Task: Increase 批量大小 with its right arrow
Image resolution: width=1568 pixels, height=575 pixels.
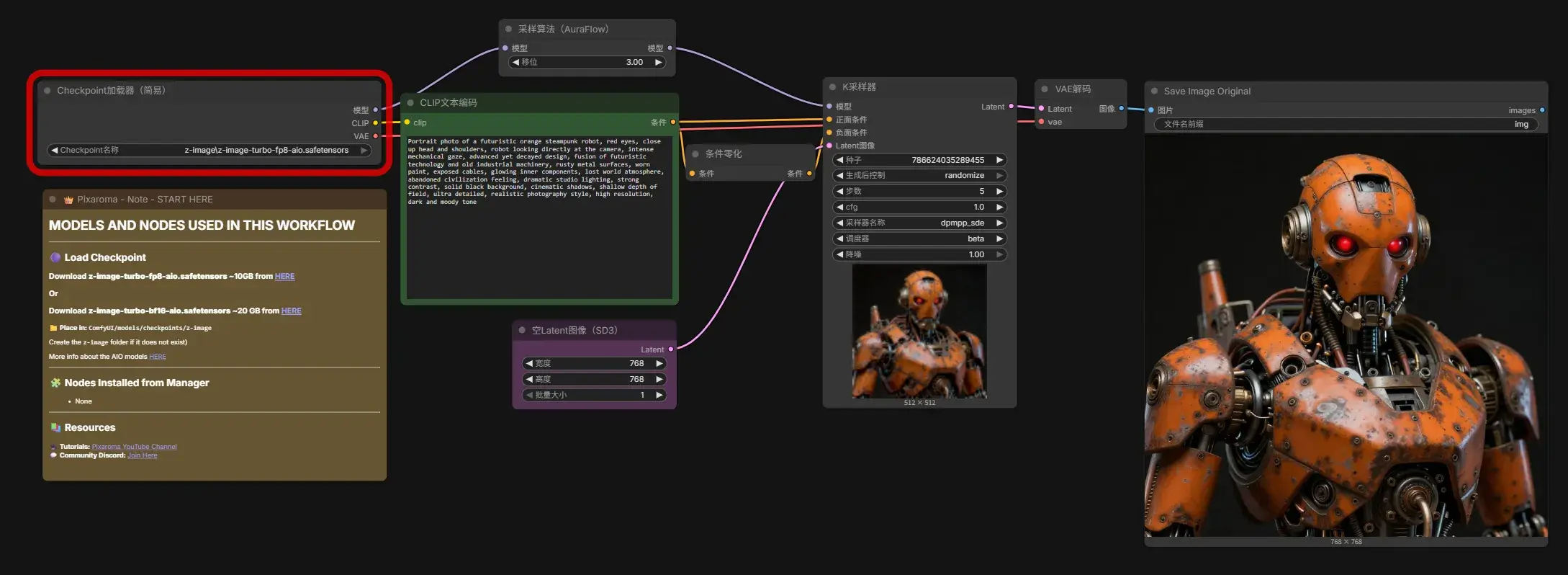Action: [659, 396]
